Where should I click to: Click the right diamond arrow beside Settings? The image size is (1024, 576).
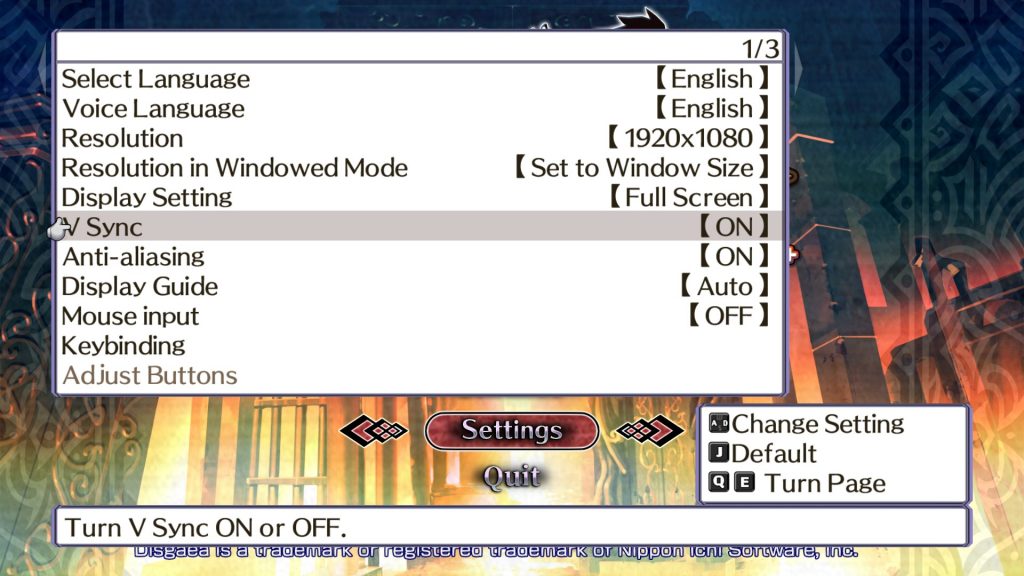650,430
